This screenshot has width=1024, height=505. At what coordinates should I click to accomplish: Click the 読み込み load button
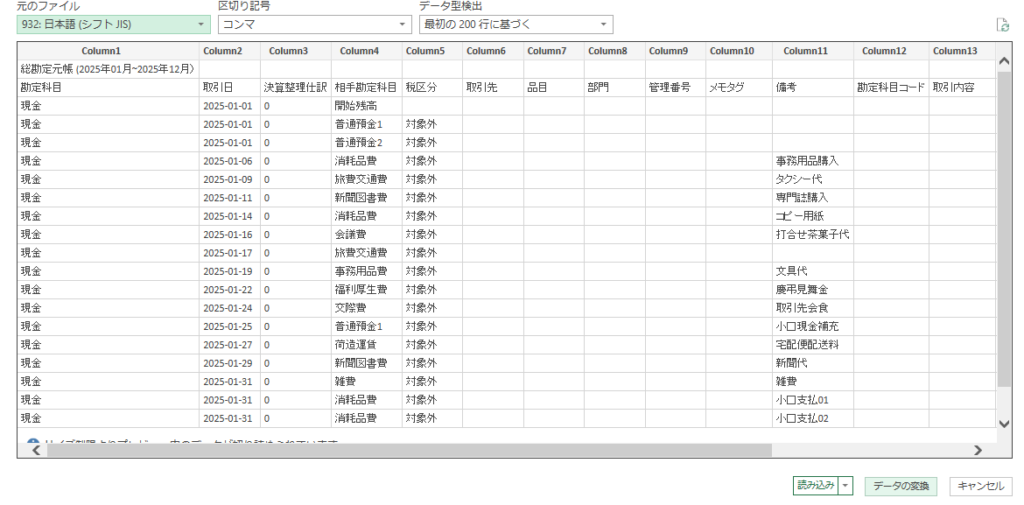[x=814, y=485]
